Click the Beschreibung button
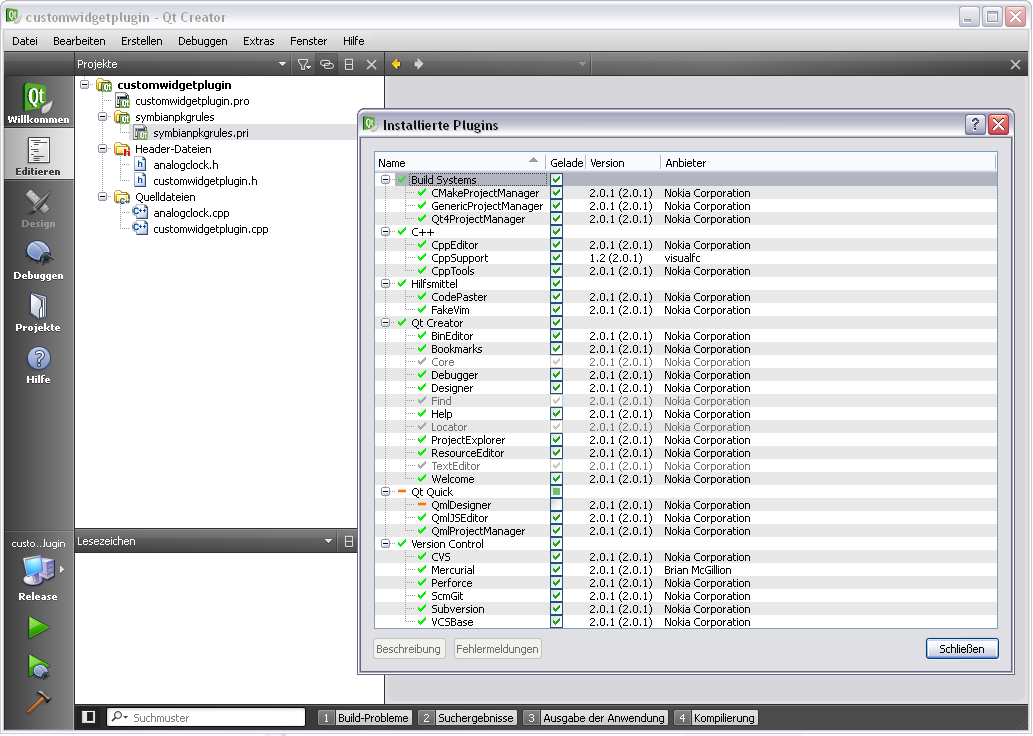The image size is (1033, 736). click(408, 649)
